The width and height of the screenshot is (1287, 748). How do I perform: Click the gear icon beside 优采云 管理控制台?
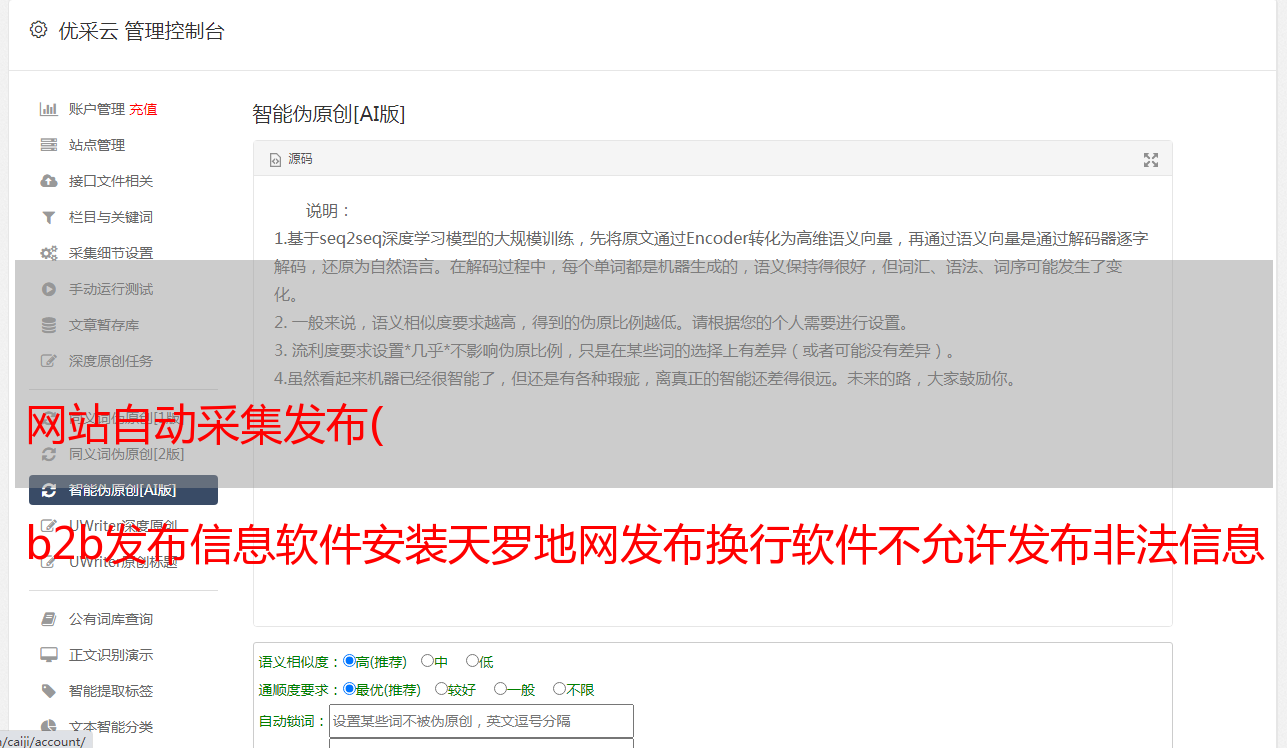[38, 30]
